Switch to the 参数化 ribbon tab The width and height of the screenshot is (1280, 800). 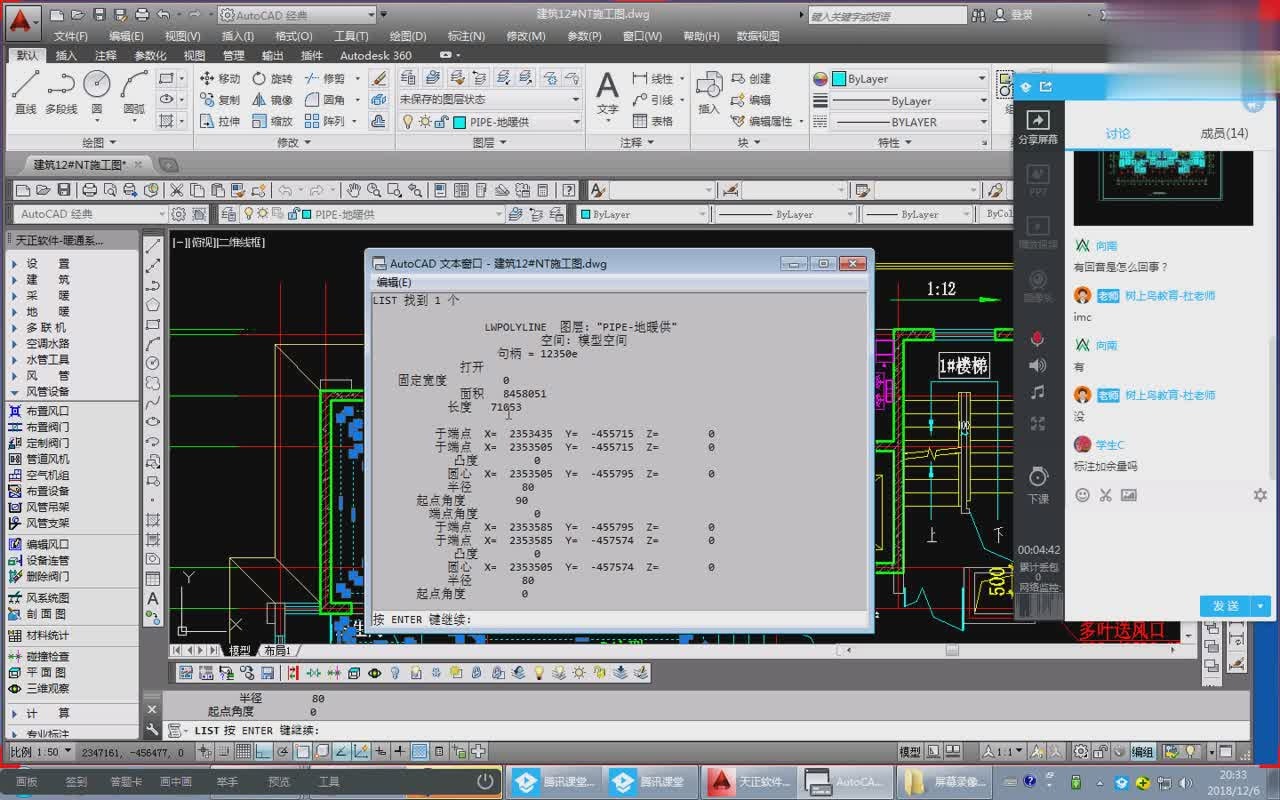(x=150, y=56)
